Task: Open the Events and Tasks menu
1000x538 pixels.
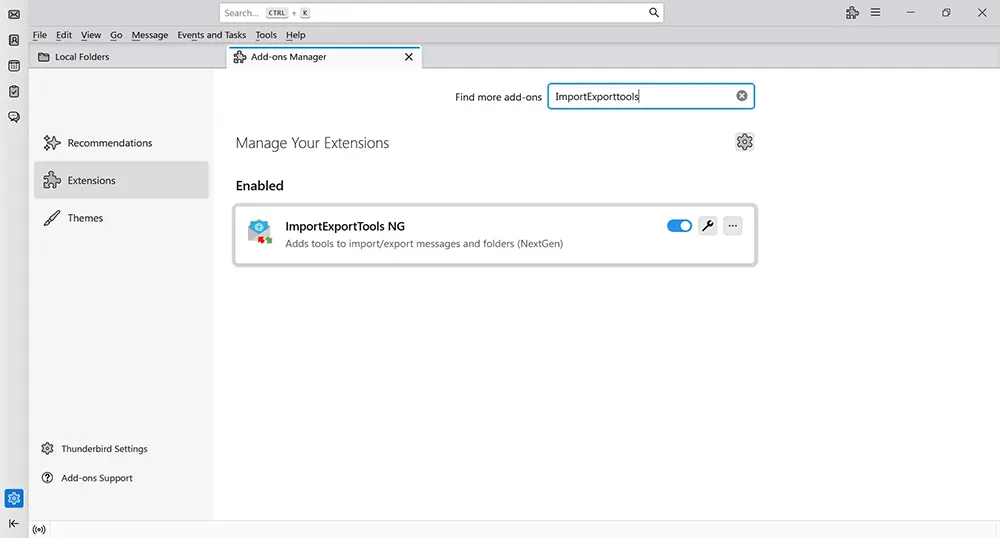Action: tap(212, 35)
